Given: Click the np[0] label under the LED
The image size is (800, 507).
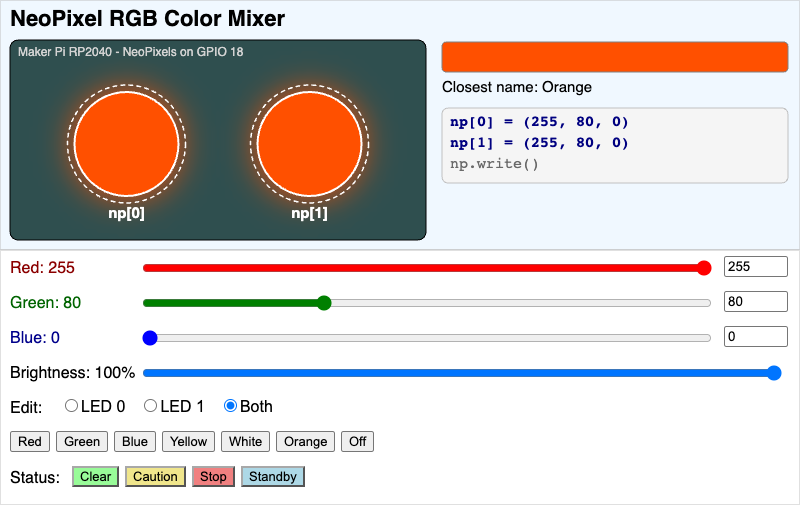Looking at the screenshot, I should pyautogui.click(x=127, y=213).
